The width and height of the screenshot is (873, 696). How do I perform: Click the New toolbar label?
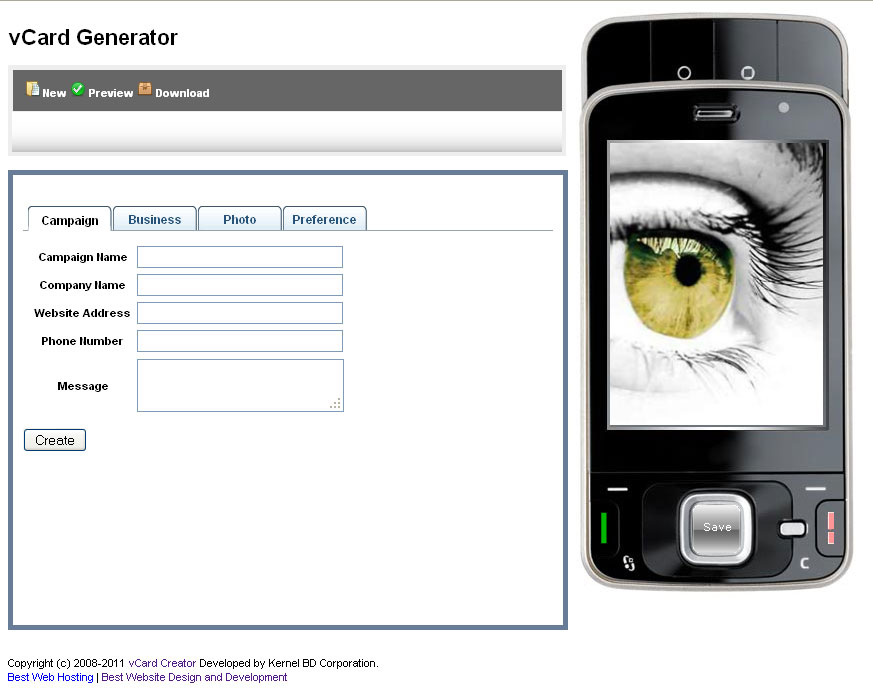click(x=54, y=93)
